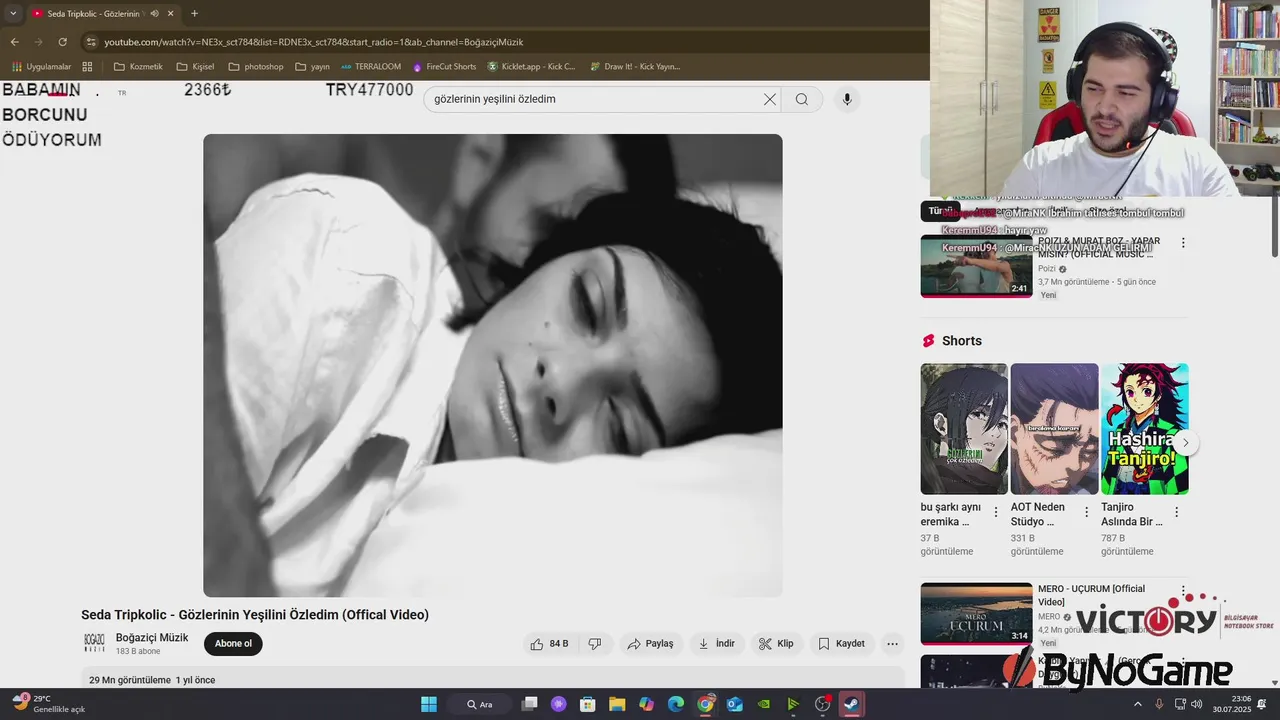Mute the tab via speaker icon
Image resolution: width=1280 pixels, height=720 pixels.
tap(154, 14)
